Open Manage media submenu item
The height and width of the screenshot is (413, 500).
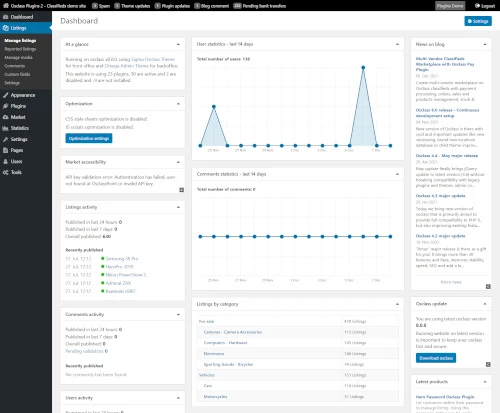[x=19, y=57]
